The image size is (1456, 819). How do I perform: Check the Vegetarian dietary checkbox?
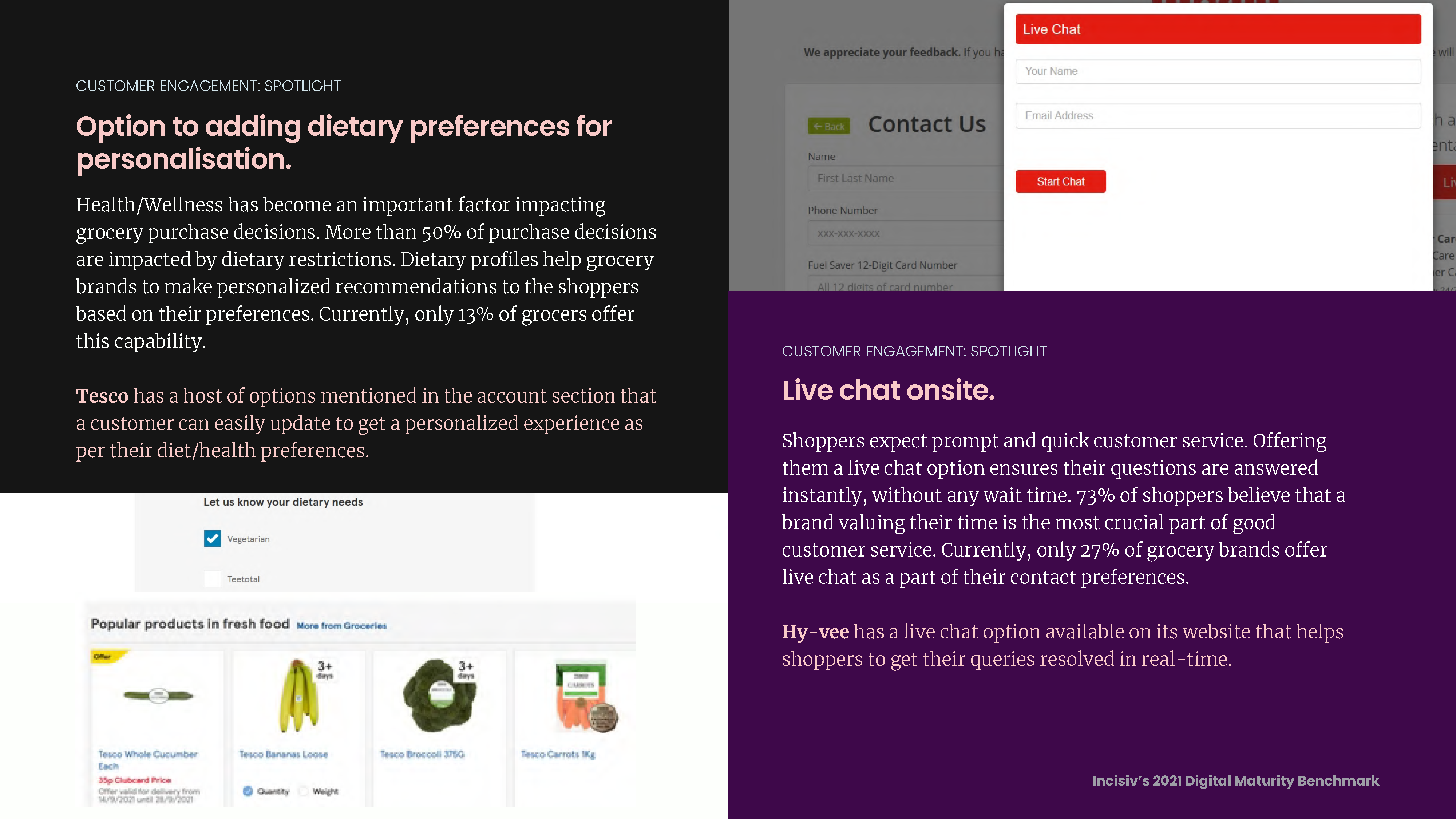click(x=213, y=539)
